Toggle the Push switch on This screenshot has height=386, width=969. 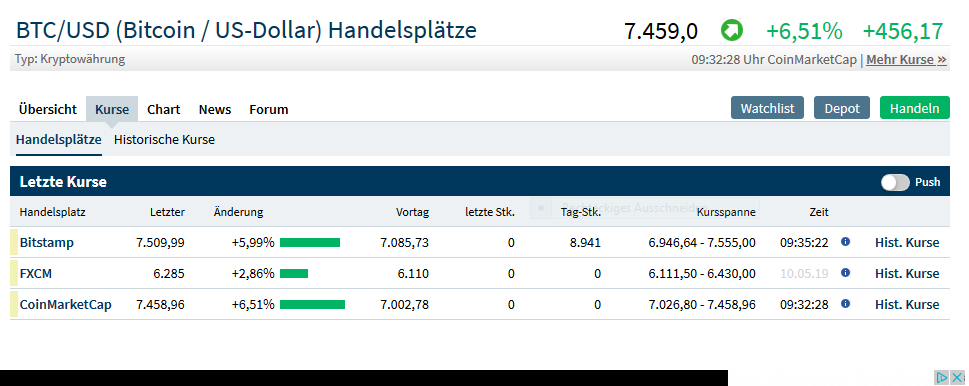895,182
